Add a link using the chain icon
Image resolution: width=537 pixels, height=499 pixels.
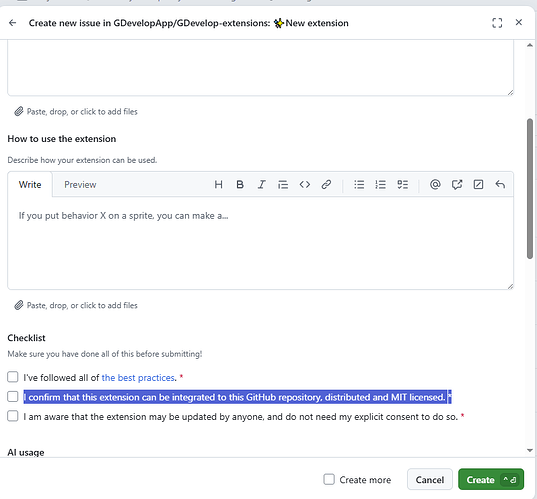[326, 185]
